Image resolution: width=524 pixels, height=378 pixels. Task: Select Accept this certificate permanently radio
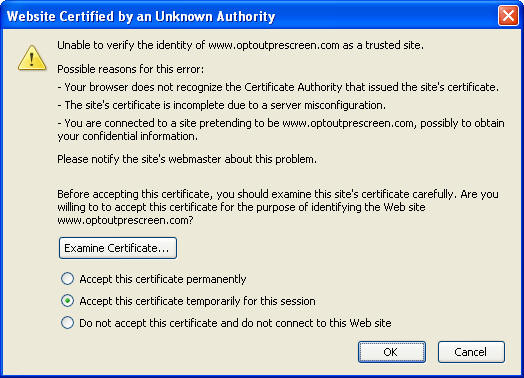67,279
